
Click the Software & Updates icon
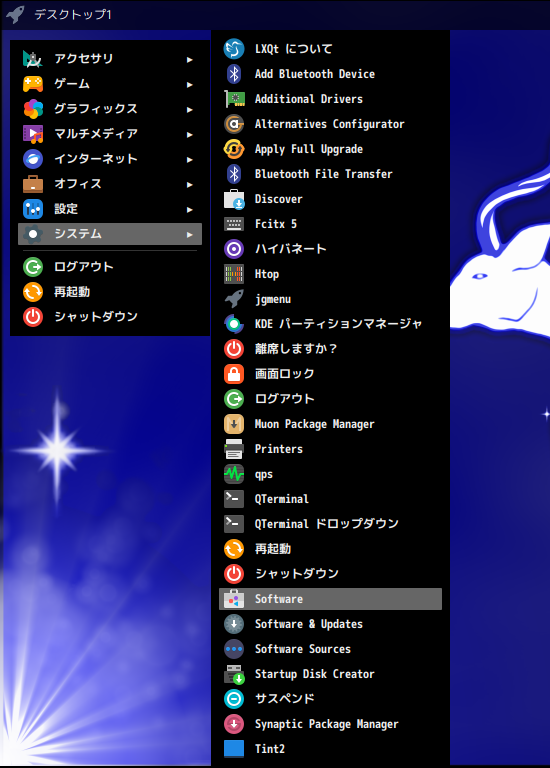[x=234, y=624]
